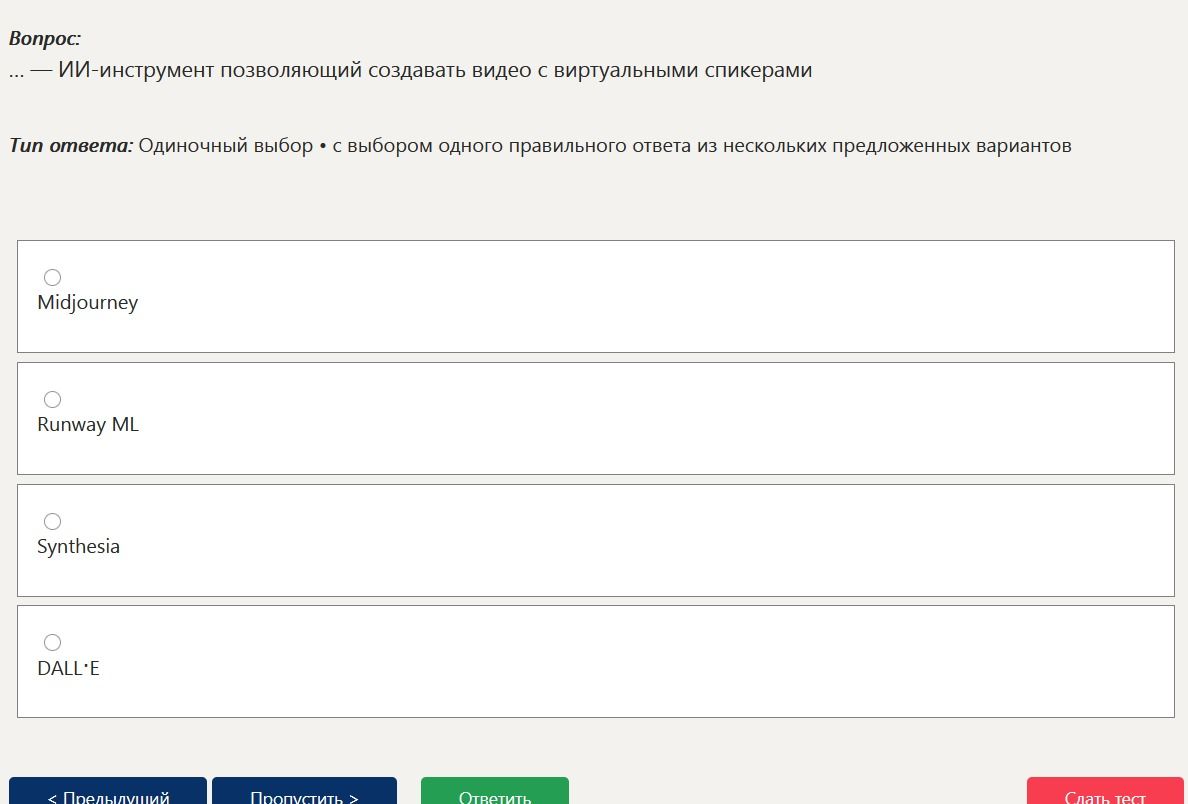Finish the test with Сдать тест
Viewport: 1188px width, 804px height.
(x=1105, y=791)
